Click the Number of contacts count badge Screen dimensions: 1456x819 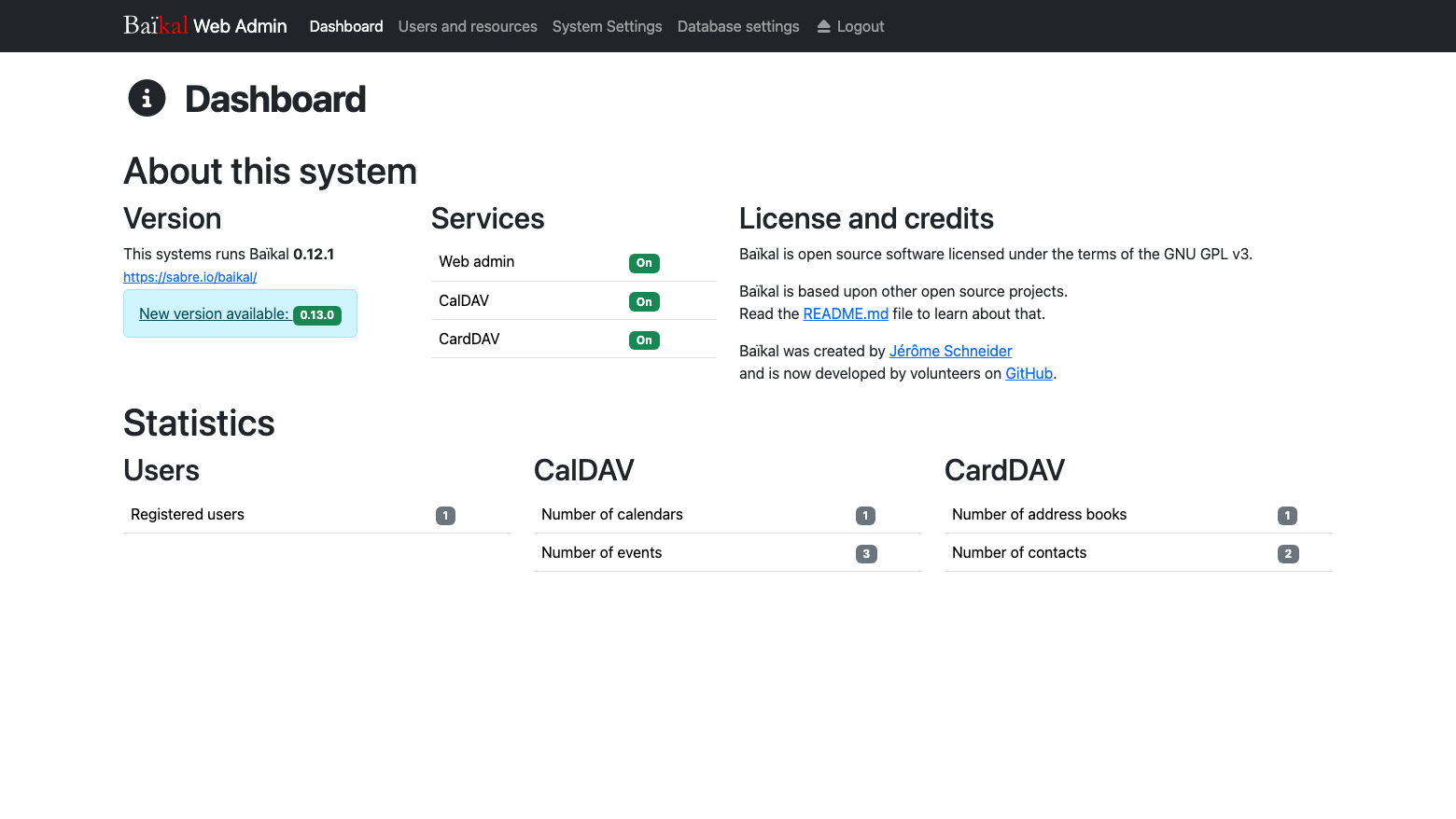pos(1288,554)
